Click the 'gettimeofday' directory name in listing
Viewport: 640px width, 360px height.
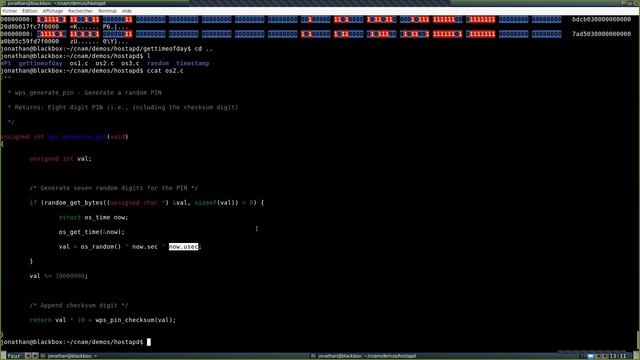40,63
